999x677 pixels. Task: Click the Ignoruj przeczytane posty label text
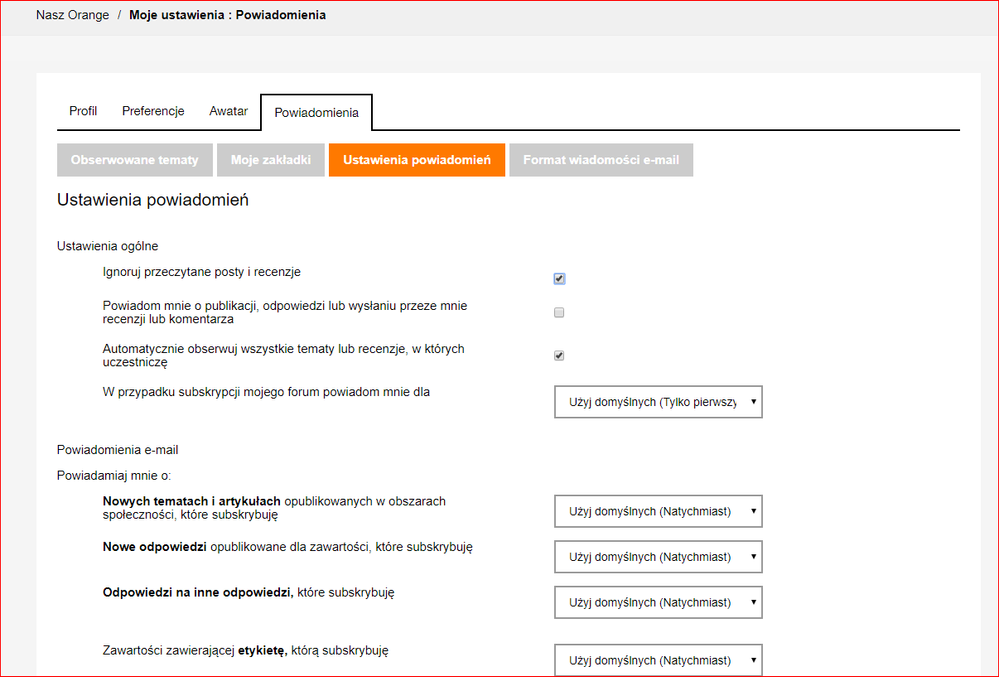point(201,272)
